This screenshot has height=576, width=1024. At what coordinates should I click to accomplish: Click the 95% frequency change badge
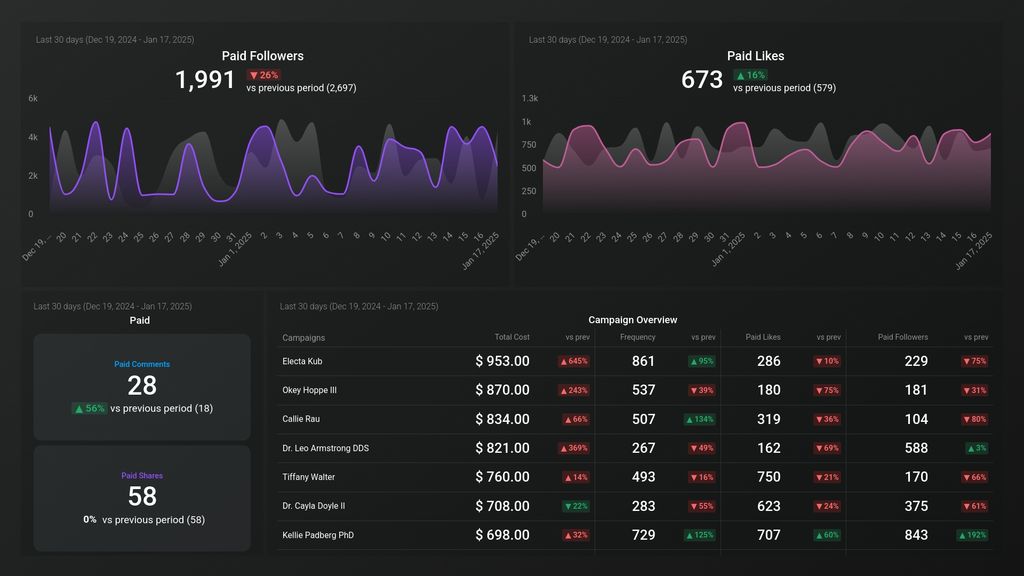click(702, 361)
